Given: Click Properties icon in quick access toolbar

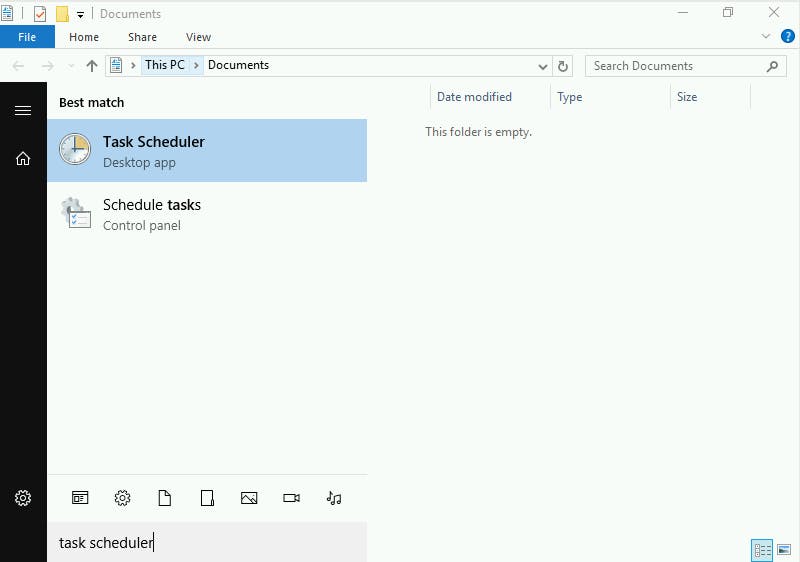Looking at the screenshot, I should pos(40,14).
